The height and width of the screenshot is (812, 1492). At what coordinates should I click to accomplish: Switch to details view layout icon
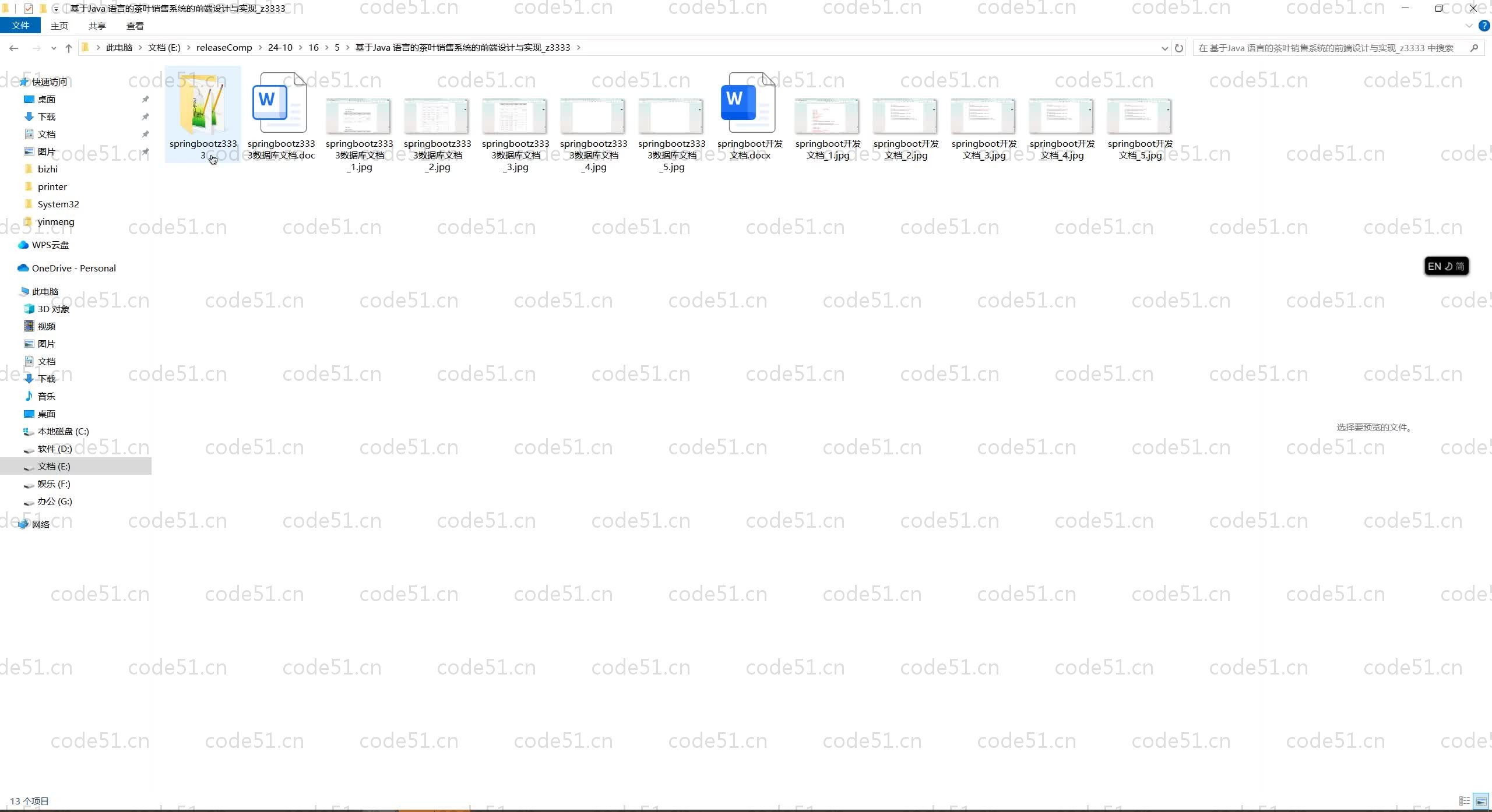pyautogui.click(x=1464, y=801)
